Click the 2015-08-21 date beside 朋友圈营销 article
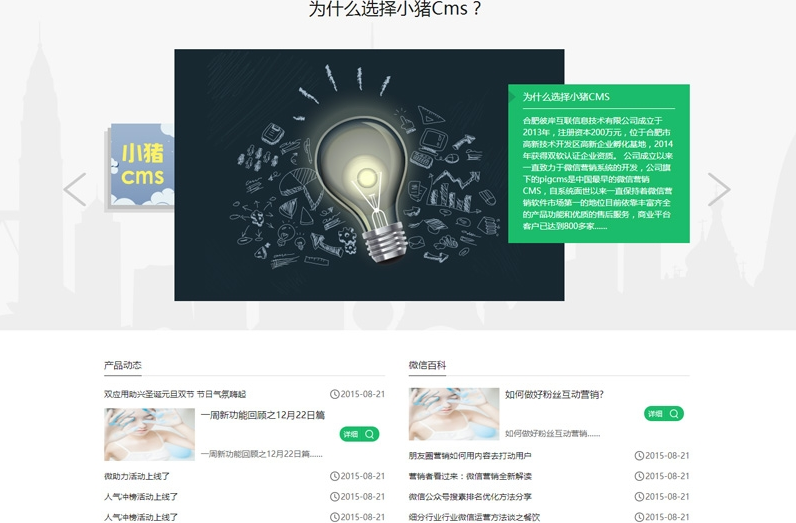This screenshot has width=796, height=523. (x=667, y=456)
